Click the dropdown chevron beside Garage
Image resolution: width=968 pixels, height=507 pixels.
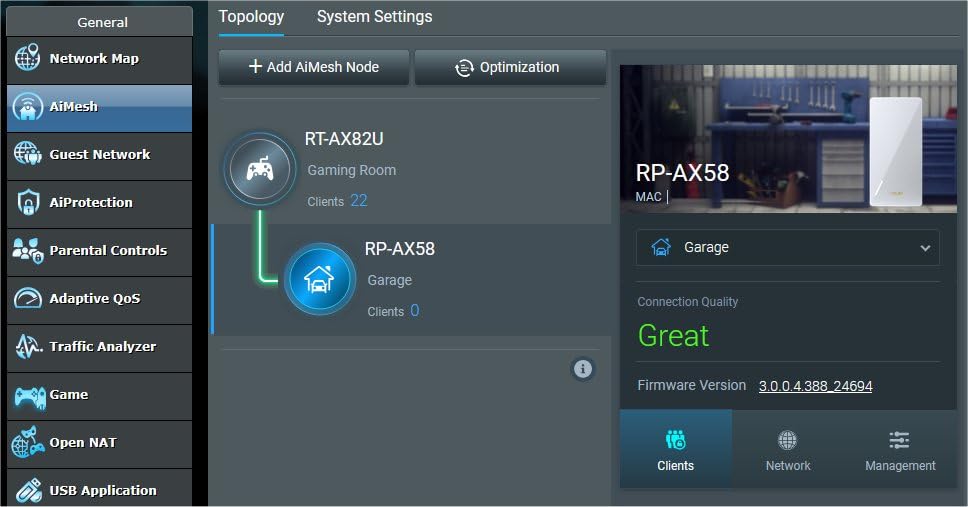pyautogui.click(x=925, y=248)
